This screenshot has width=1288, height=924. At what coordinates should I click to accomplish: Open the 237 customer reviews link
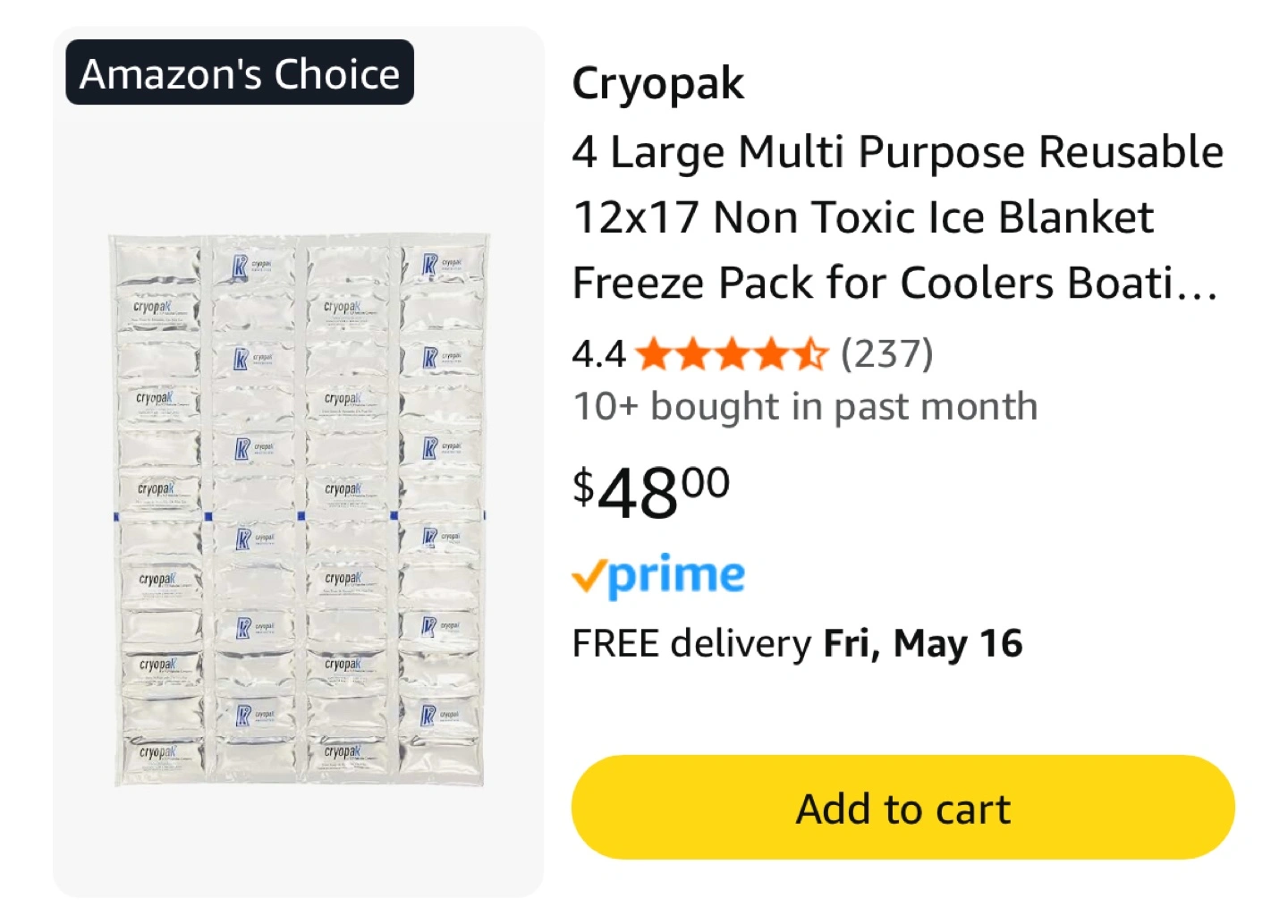click(886, 354)
